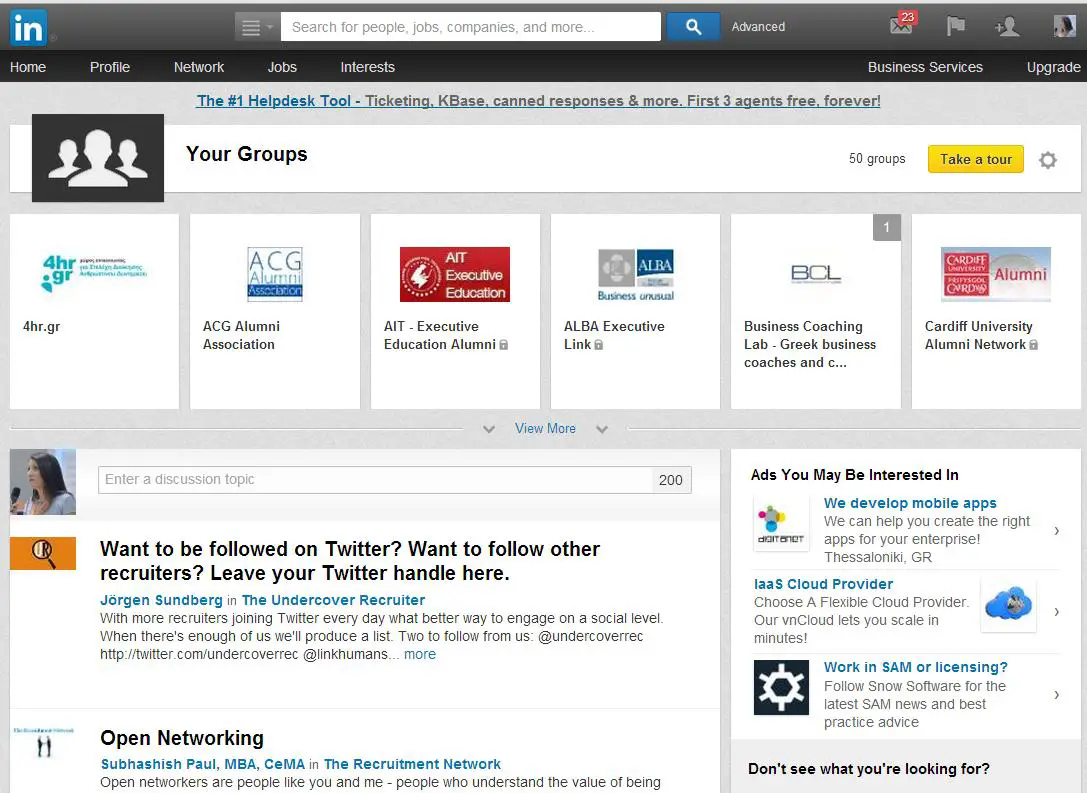Open the ACG Alumni Association logo
Viewport: 1087px width, 793px height.
[275, 274]
